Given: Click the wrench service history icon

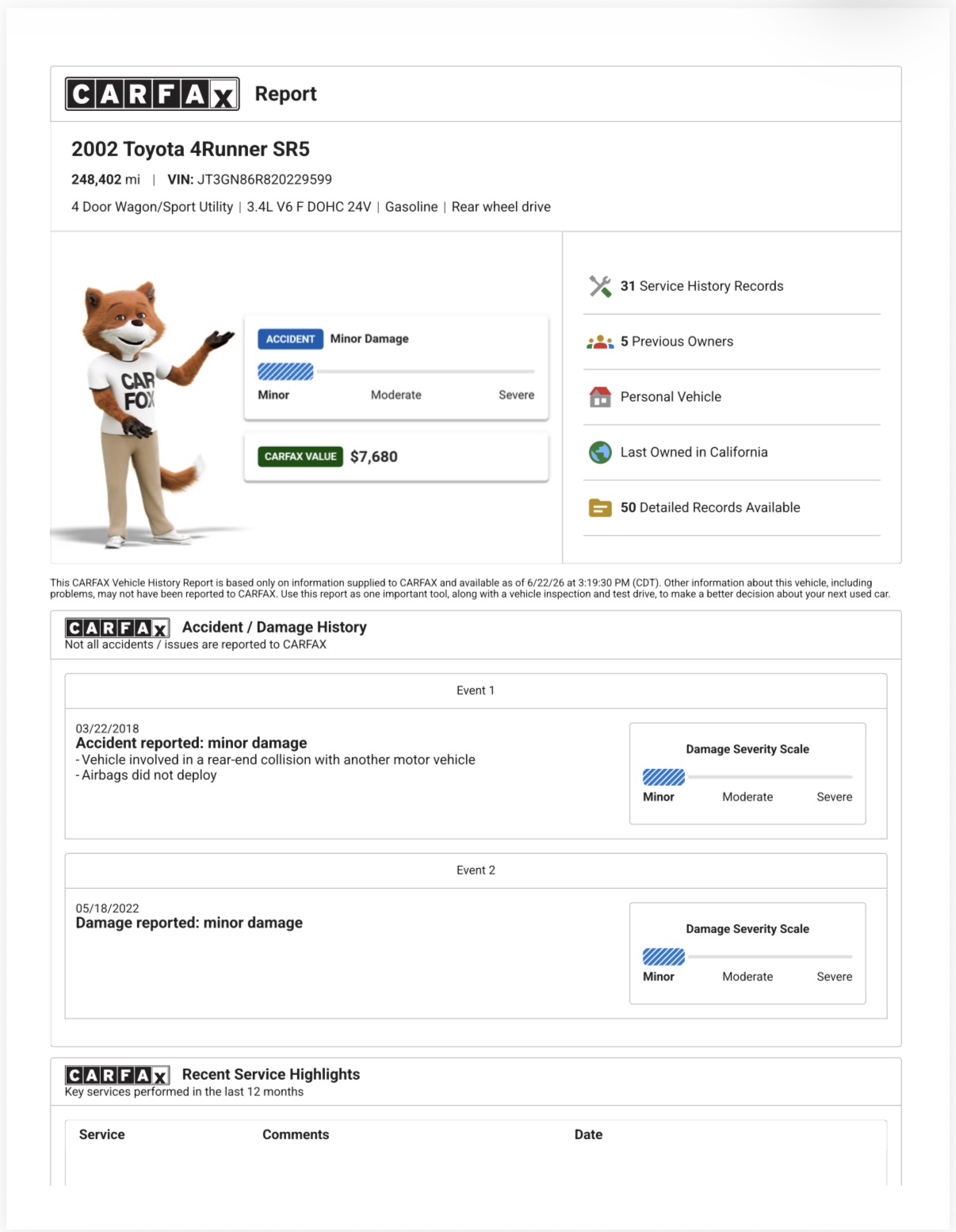Looking at the screenshot, I should [x=600, y=286].
